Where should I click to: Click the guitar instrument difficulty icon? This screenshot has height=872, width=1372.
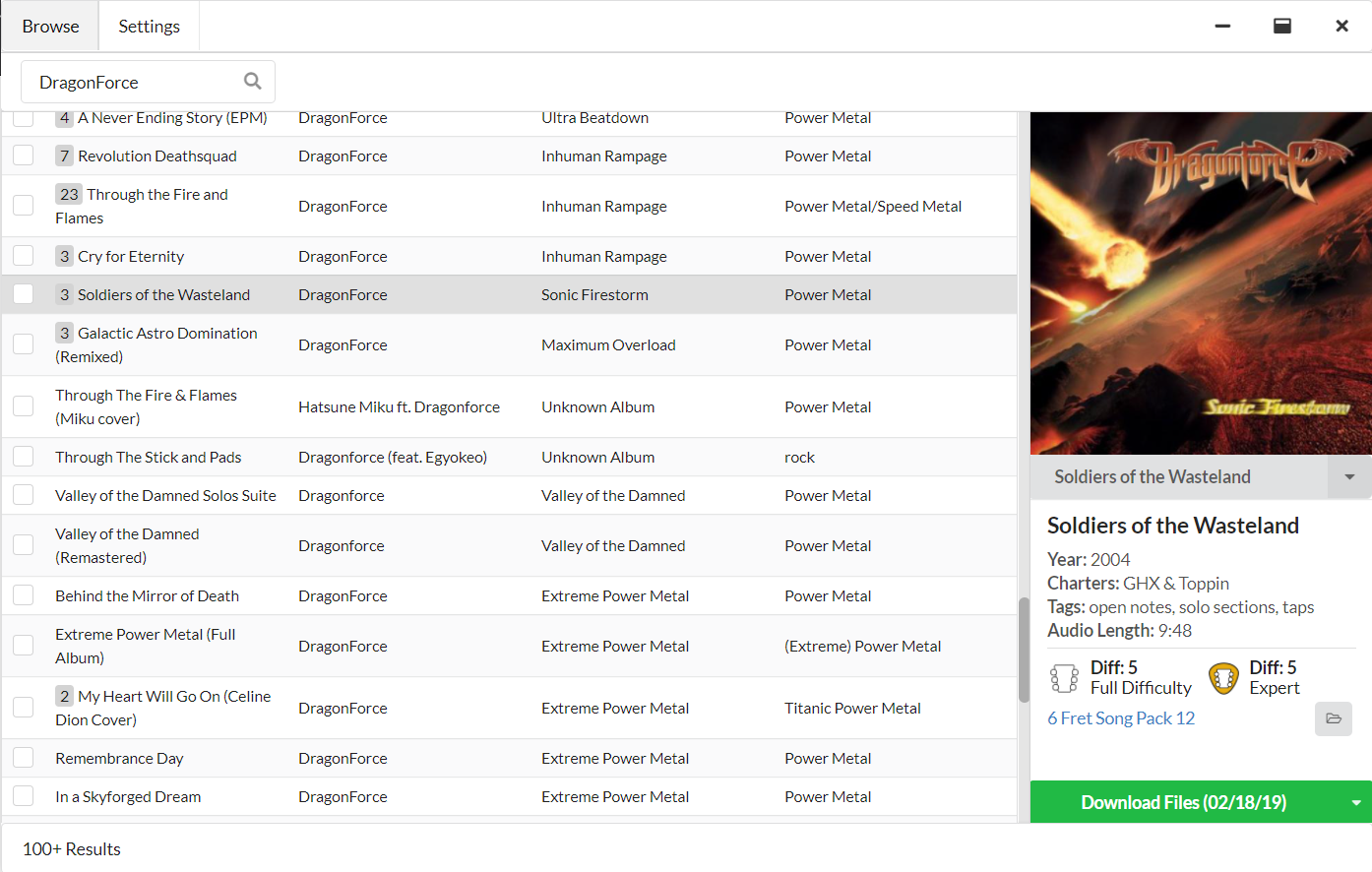pos(1223,678)
